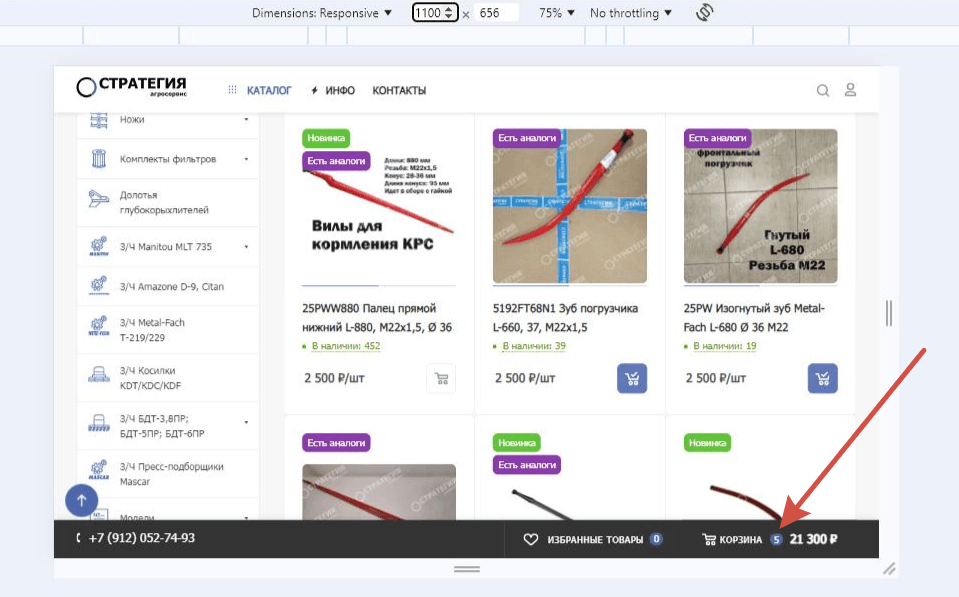Select З/Ч Косилки KDT/KDC/KDF category

(x=150, y=378)
